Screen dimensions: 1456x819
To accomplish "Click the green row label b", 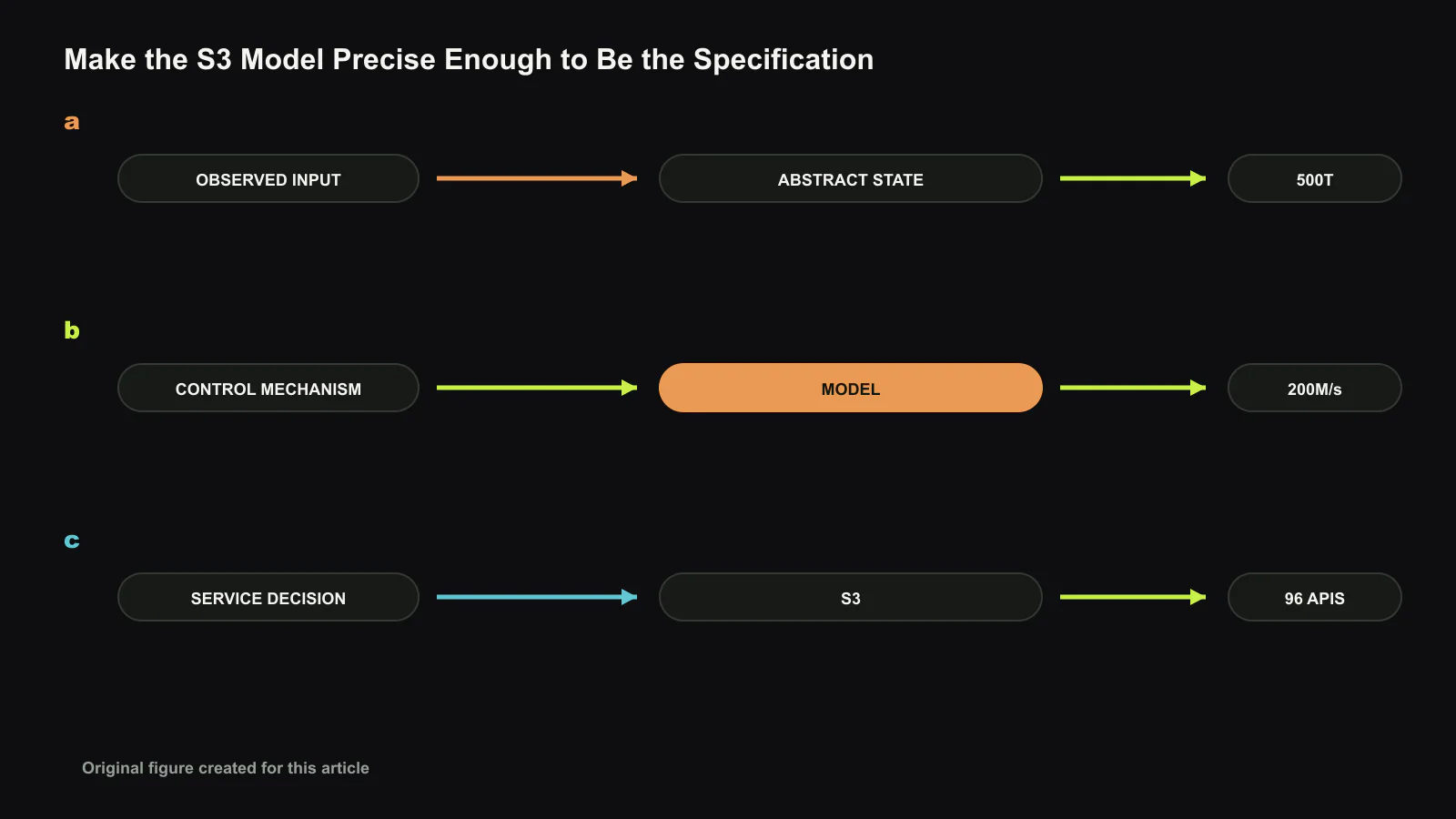I will [72, 329].
